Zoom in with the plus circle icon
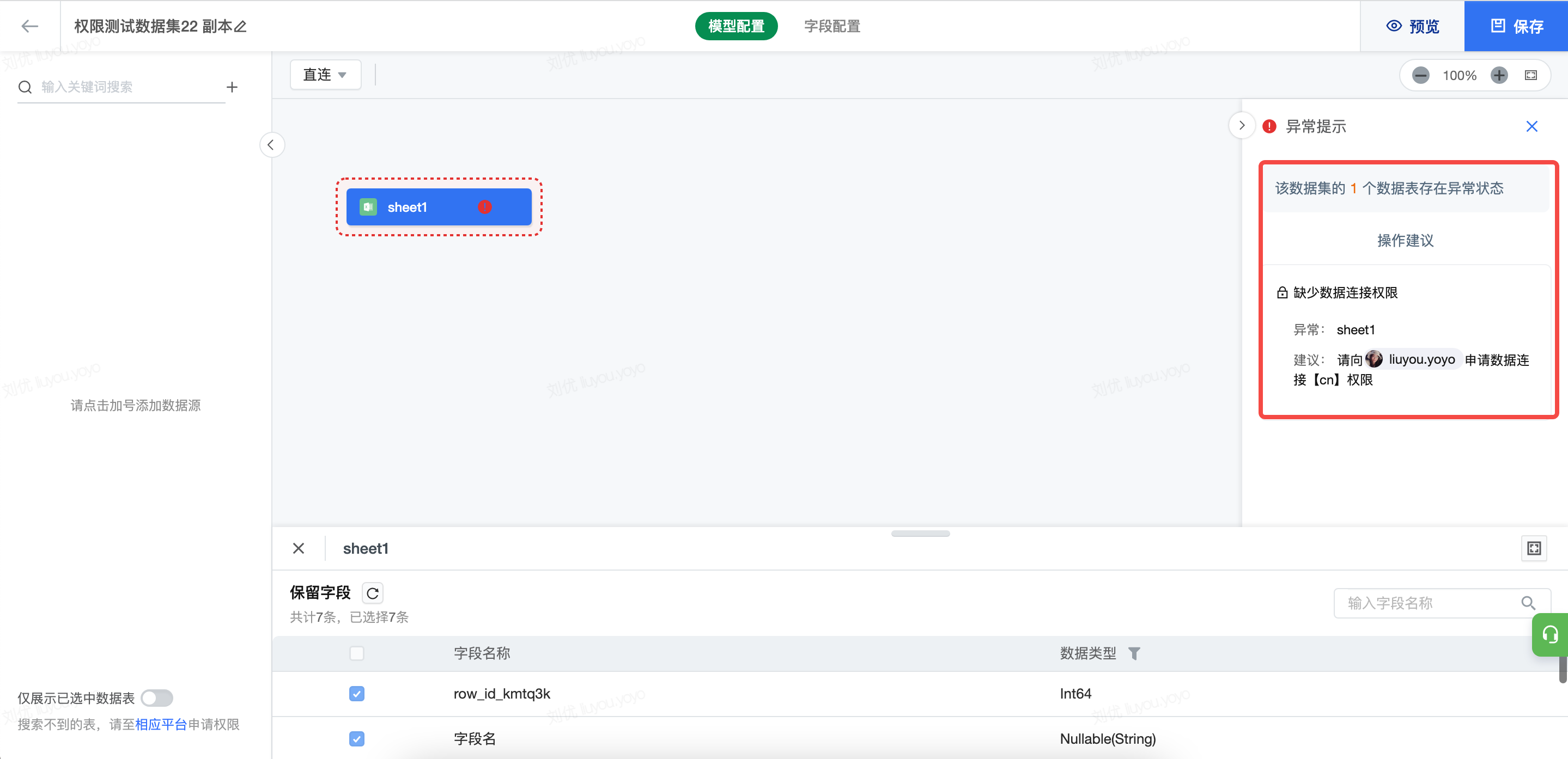Screen dimensions: 1568x759 [1499, 76]
